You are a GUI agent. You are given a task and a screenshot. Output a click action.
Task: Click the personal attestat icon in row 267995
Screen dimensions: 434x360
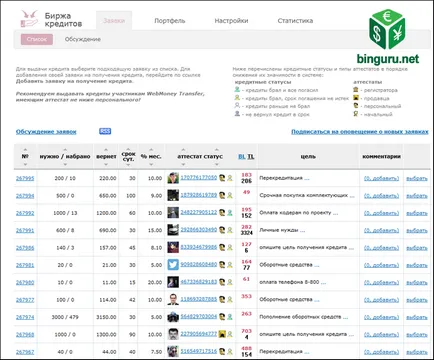point(222,178)
